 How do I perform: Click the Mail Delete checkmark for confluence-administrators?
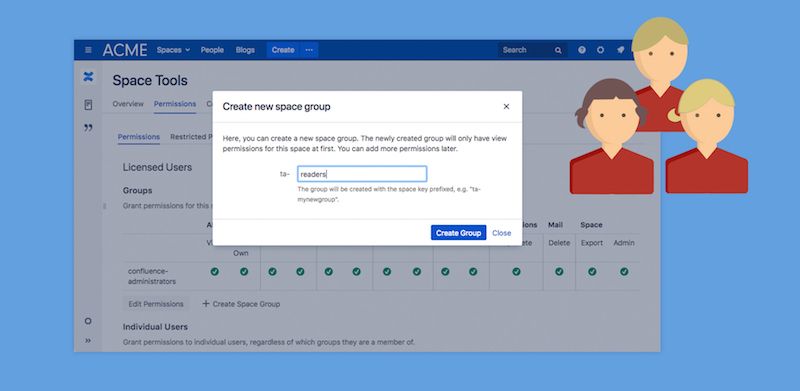click(559, 272)
